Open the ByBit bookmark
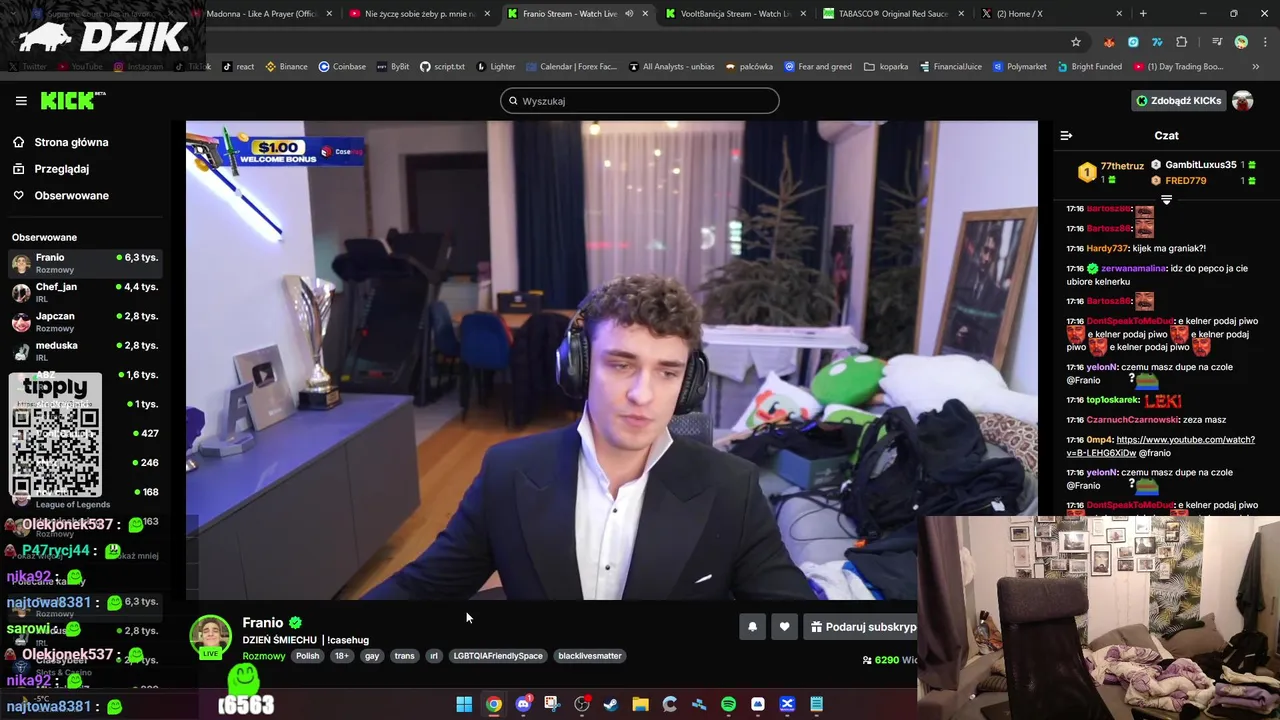Image resolution: width=1280 pixels, height=720 pixels. (393, 67)
